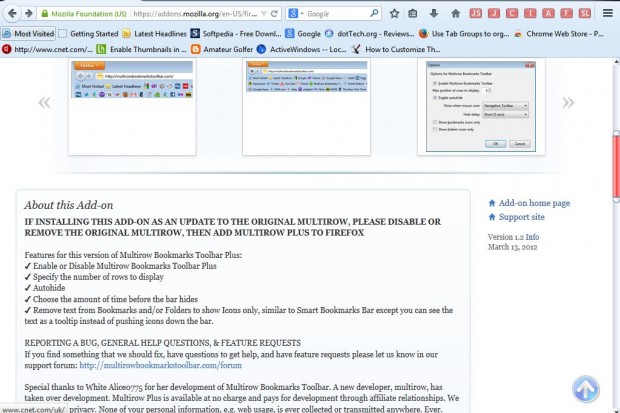Reload the page with refresh icon
The image size is (620, 413).
(274, 14)
